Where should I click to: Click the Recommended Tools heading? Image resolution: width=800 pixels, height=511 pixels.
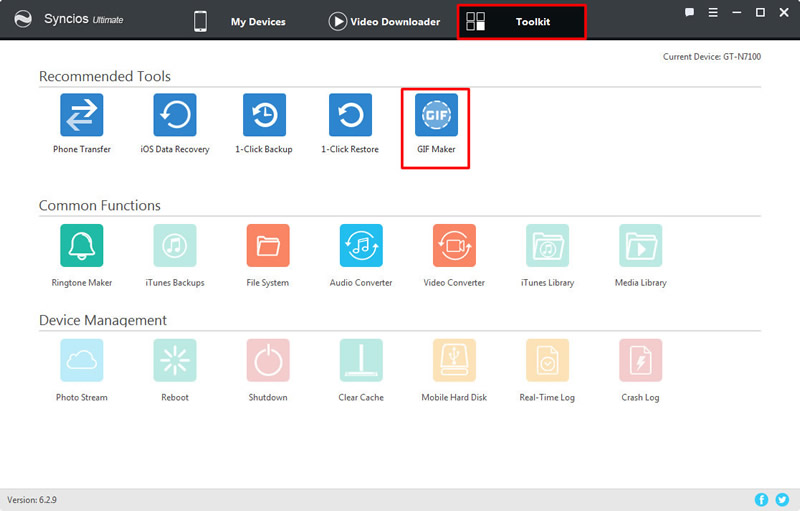coord(105,76)
